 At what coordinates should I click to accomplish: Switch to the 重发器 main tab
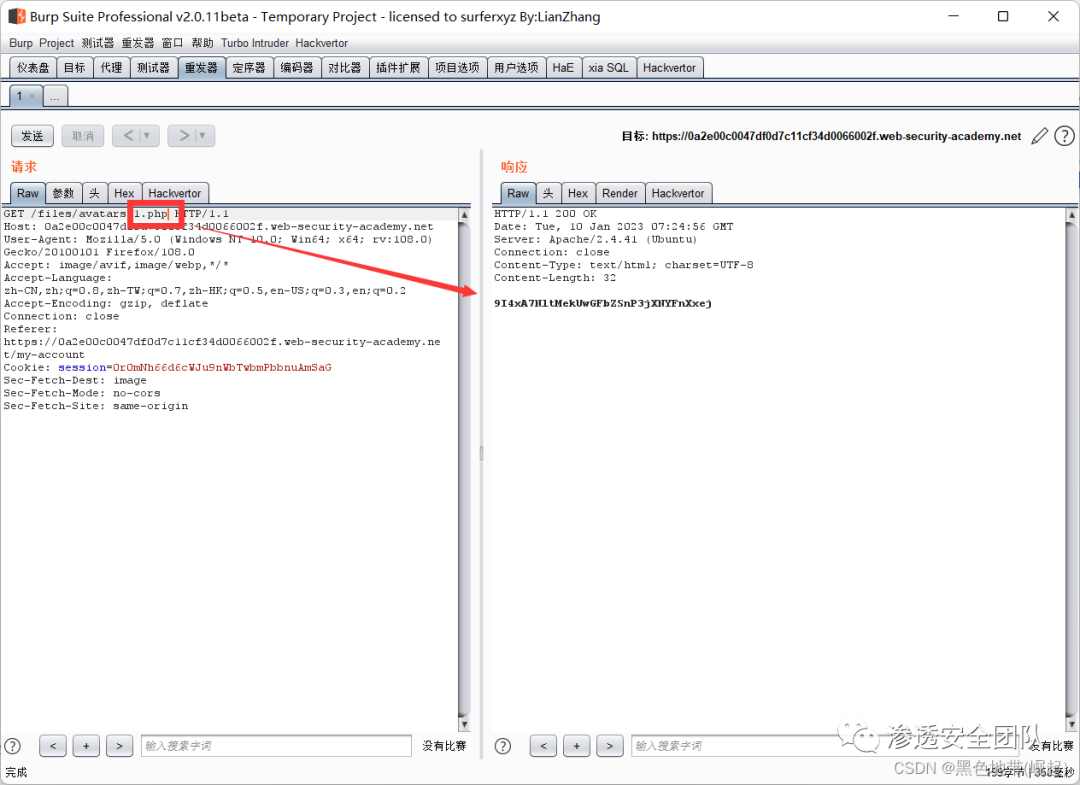tap(201, 67)
